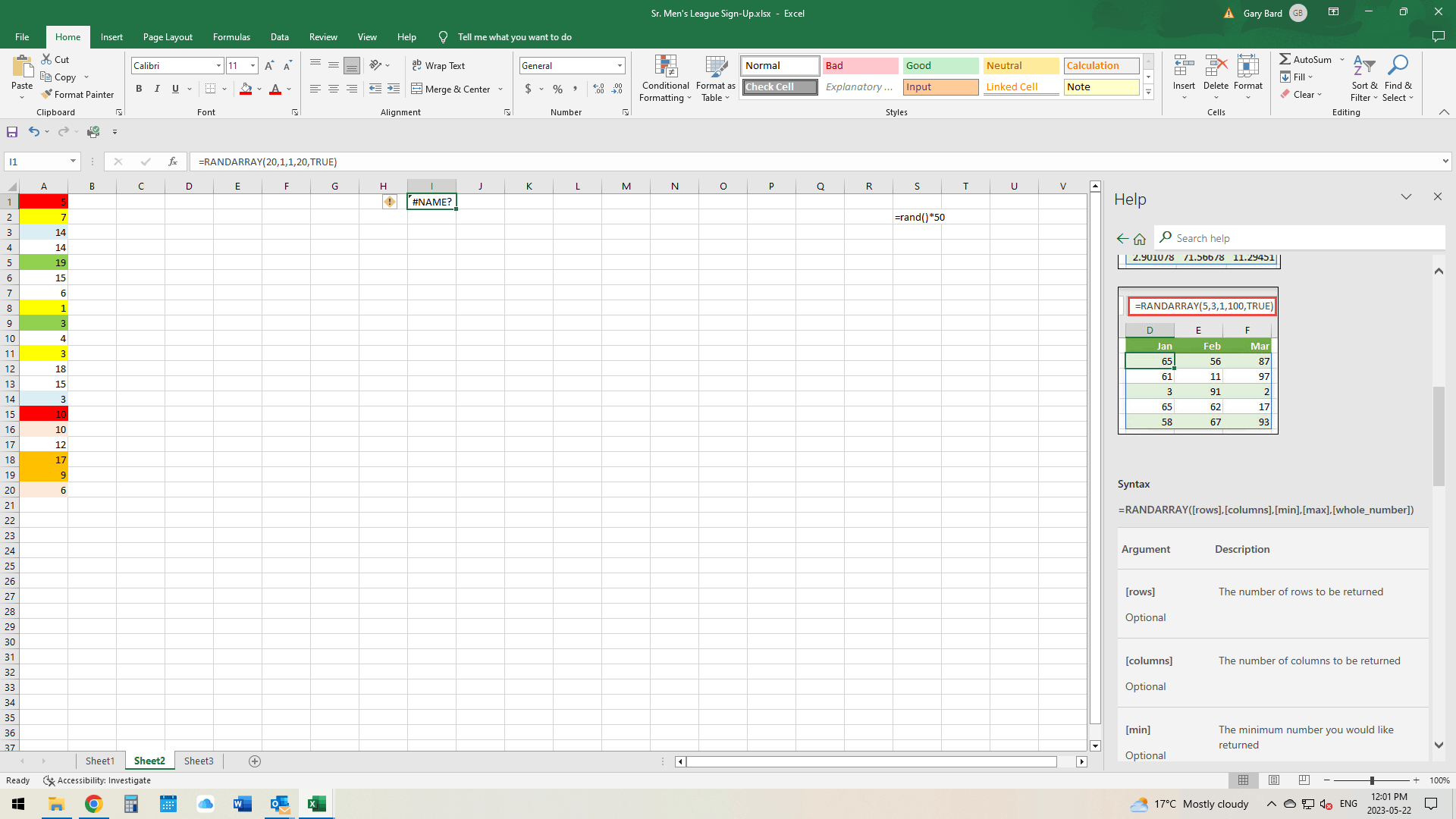Go to Help pane home icon
Screen dimensions: 1456x819
1140,239
